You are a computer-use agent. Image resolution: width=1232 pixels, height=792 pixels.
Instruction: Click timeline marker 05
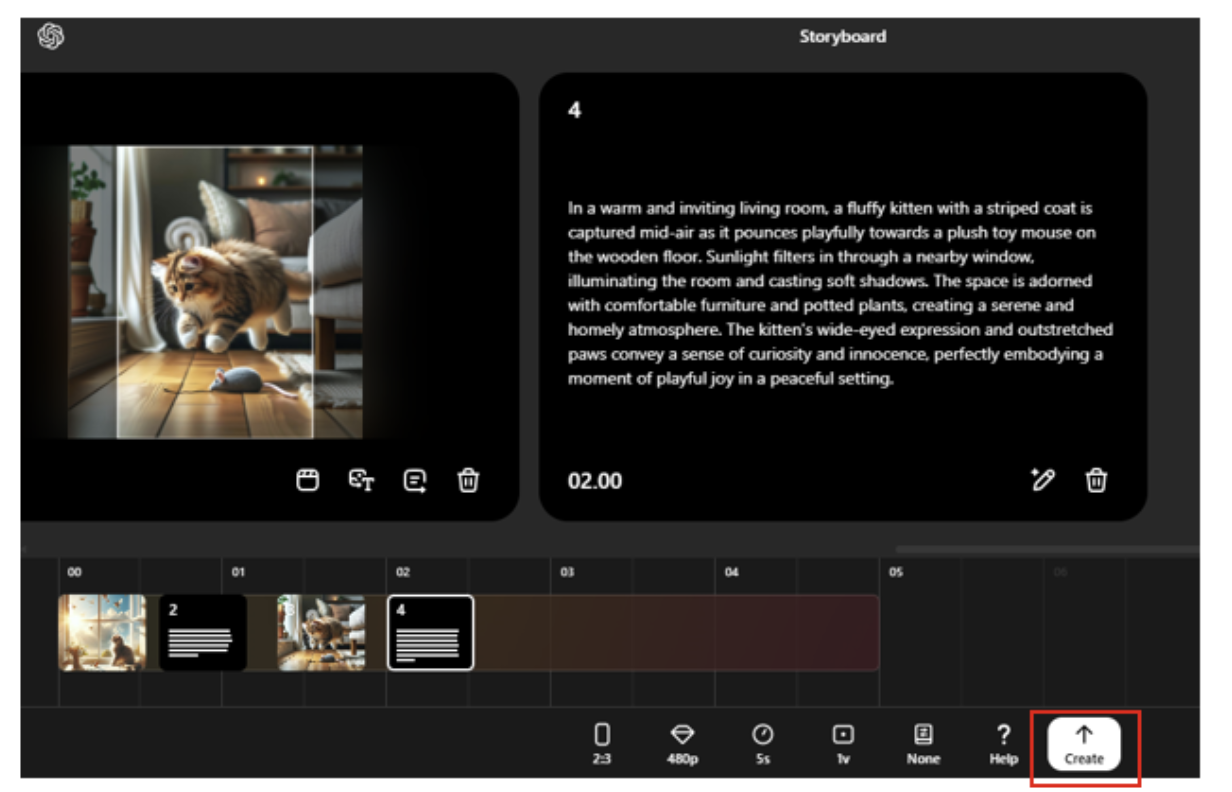click(x=896, y=572)
